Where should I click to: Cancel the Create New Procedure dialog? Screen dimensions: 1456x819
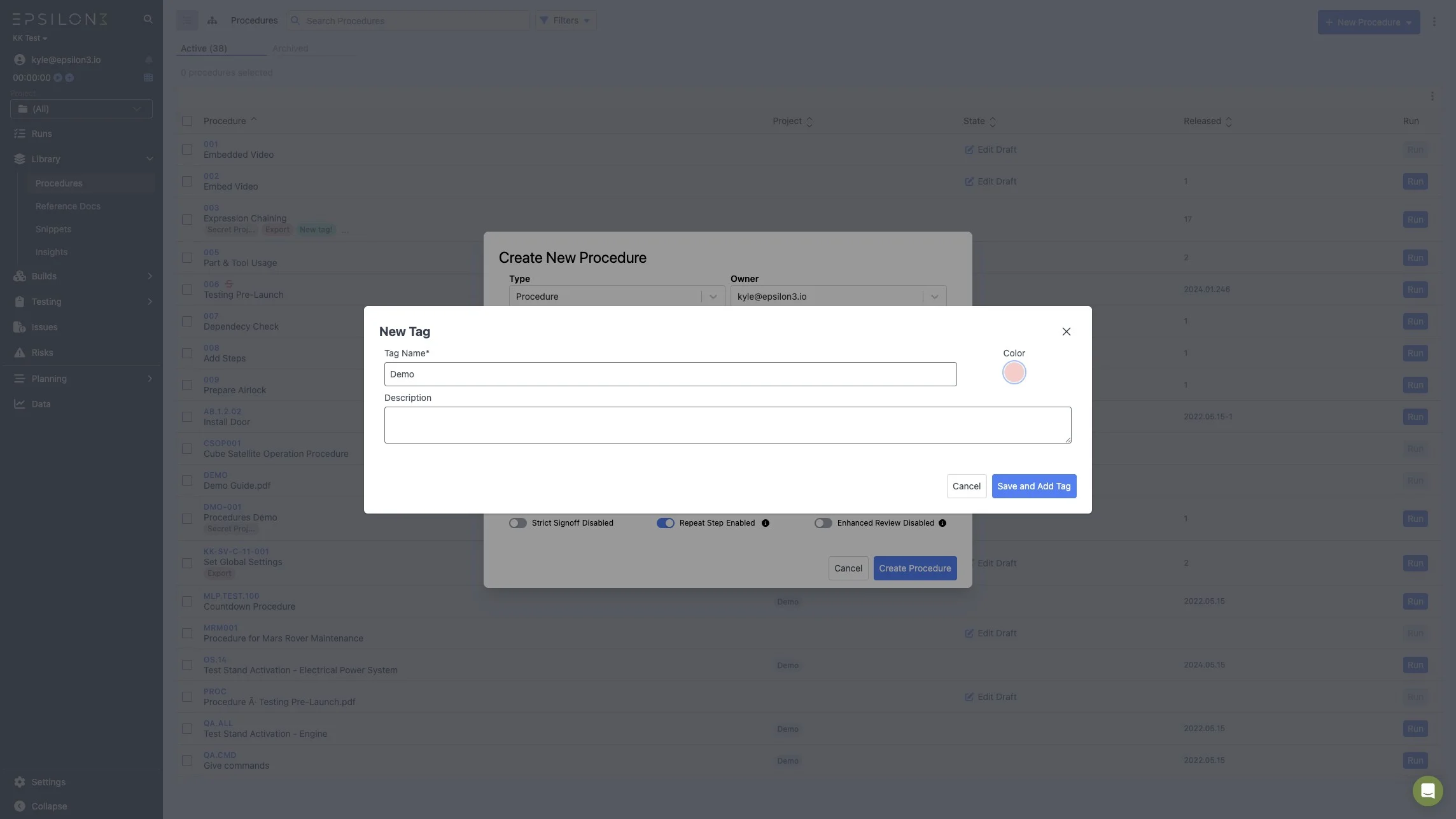(x=848, y=568)
